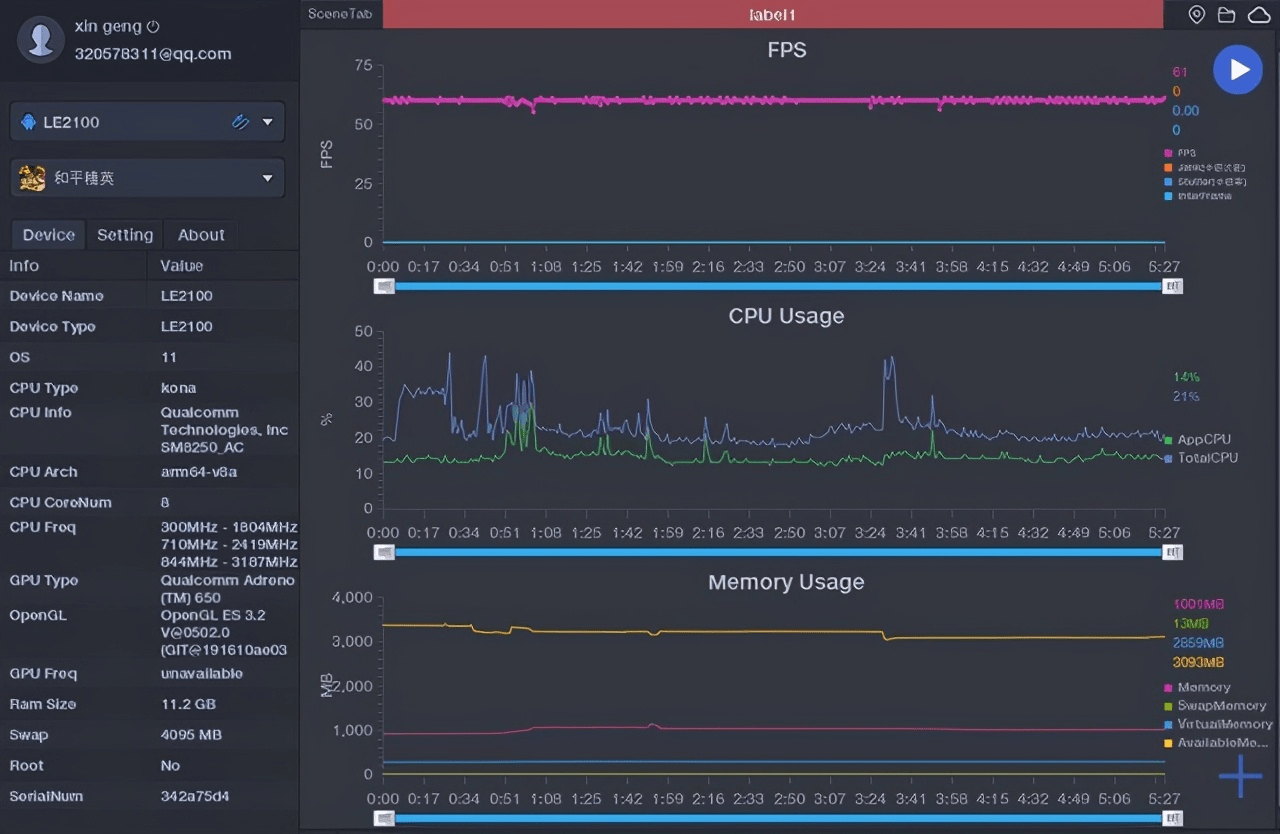Click the email 320578311@qq.com

[153, 54]
